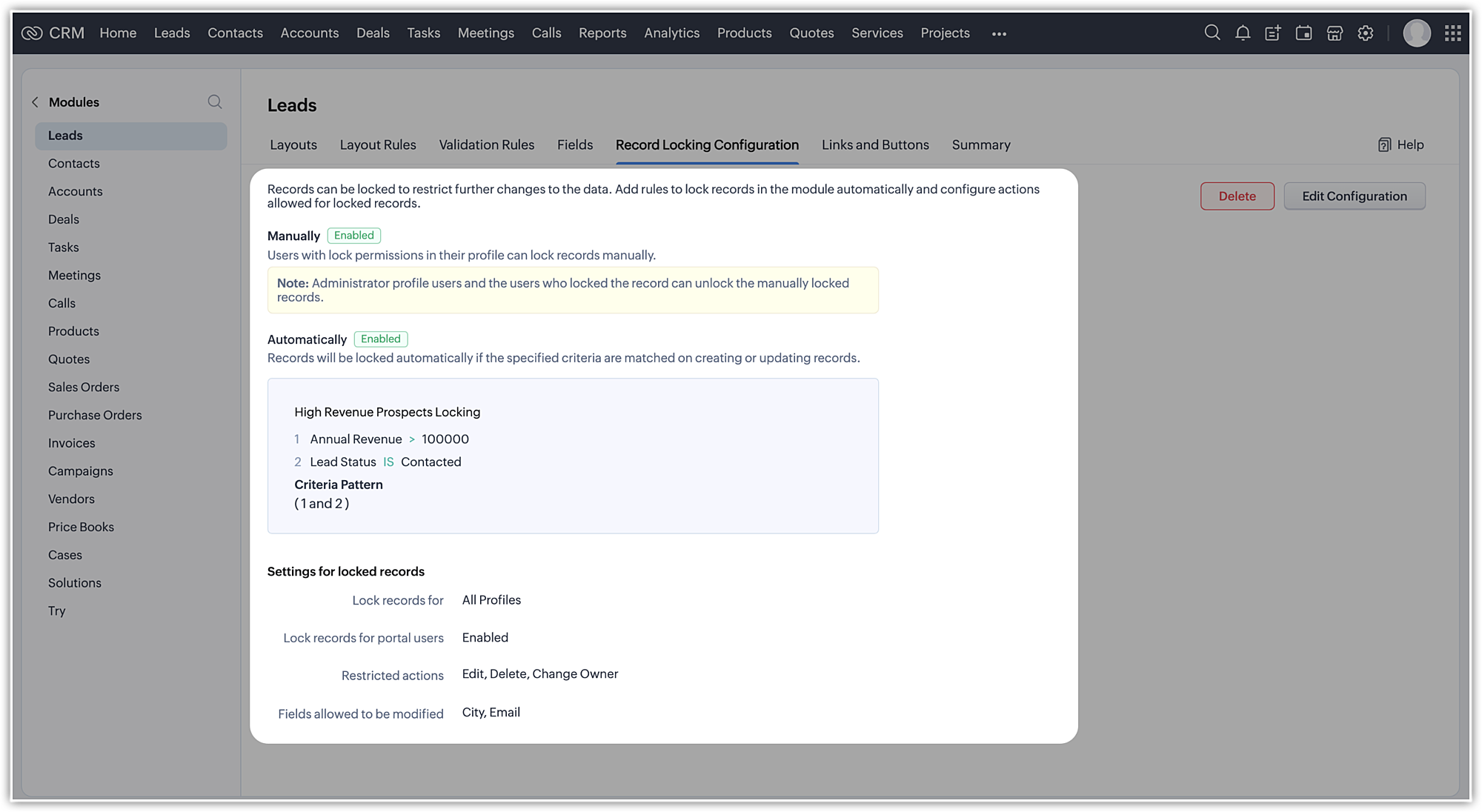
Task: Open the Help link
Action: point(1400,144)
